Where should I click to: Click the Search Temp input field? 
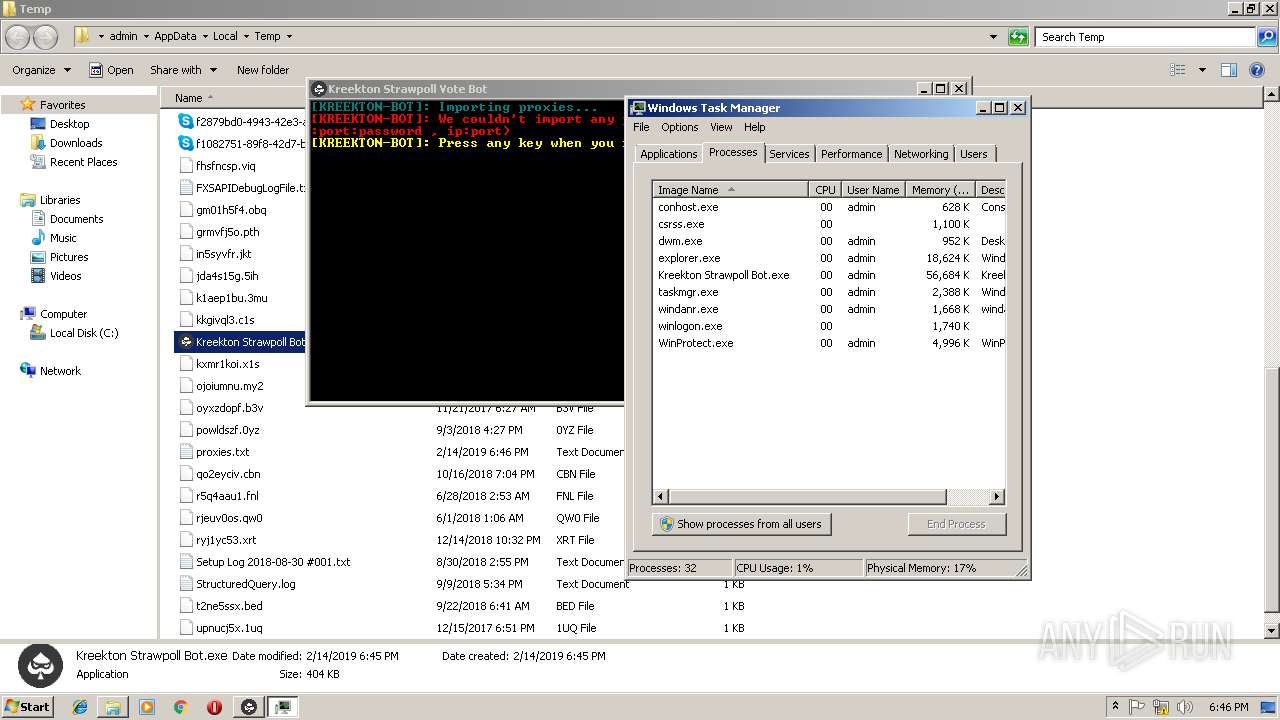pyautogui.click(x=1144, y=37)
